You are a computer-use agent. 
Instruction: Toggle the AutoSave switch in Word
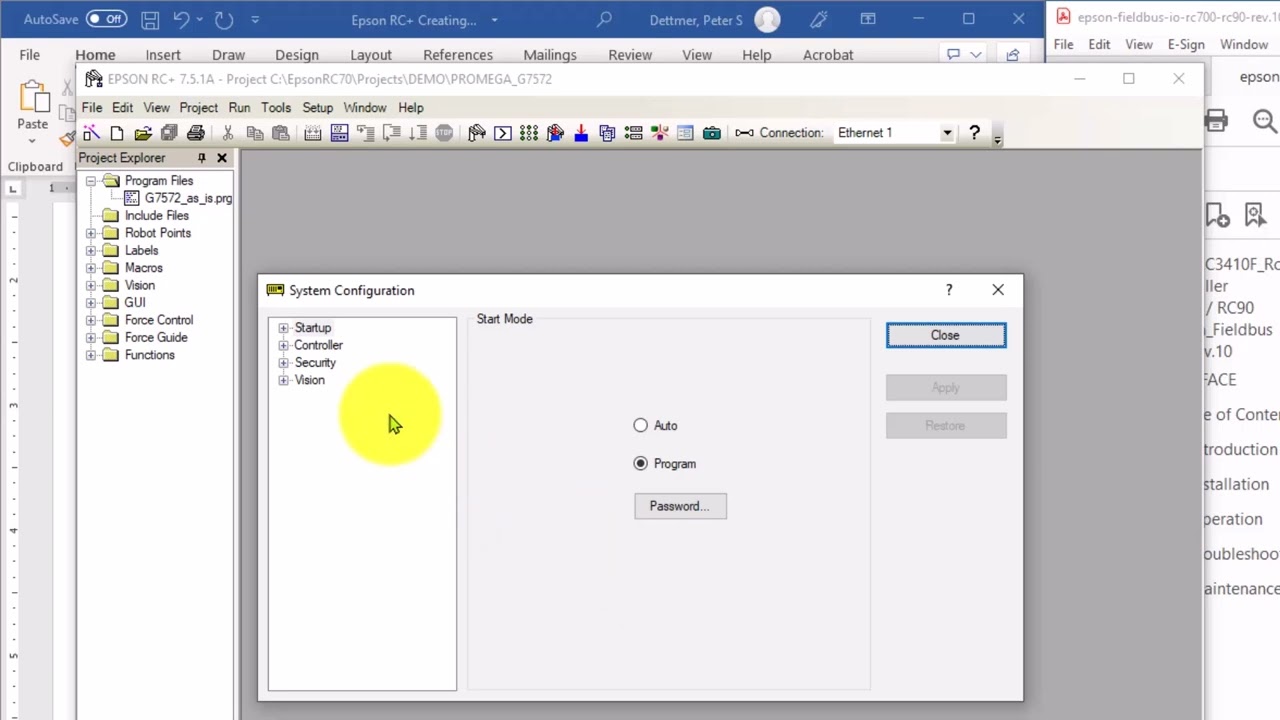[x=106, y=19]
